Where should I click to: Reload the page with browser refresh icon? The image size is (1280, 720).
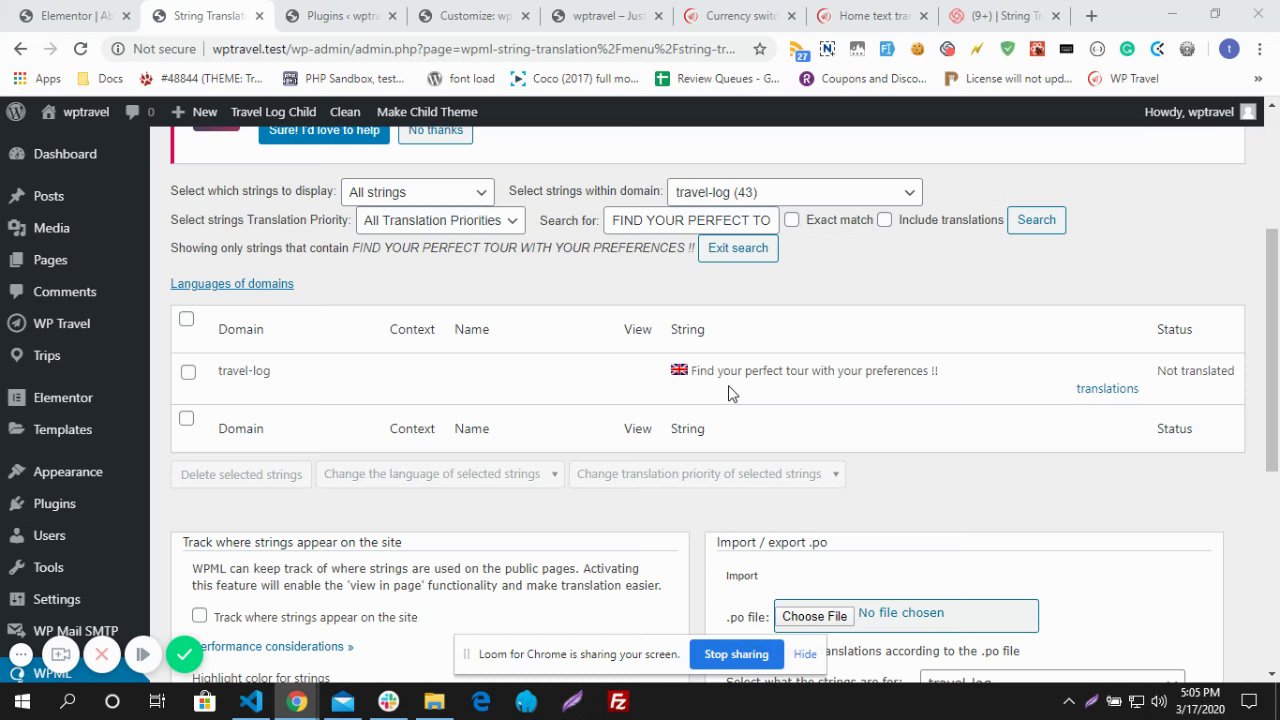81,49
